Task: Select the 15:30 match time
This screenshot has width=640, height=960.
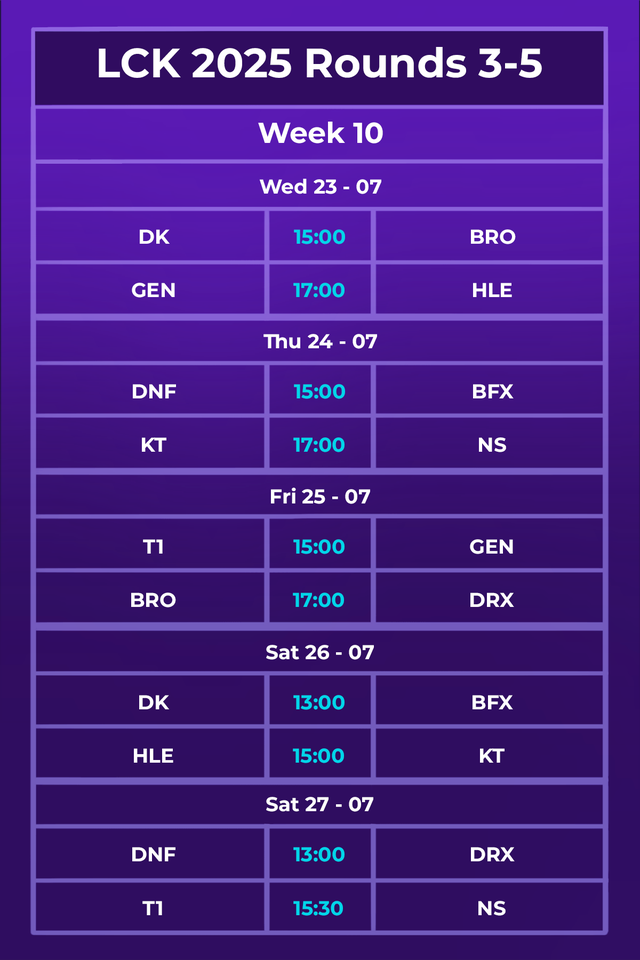Action: pyautogui.click(x=319, y=909)
